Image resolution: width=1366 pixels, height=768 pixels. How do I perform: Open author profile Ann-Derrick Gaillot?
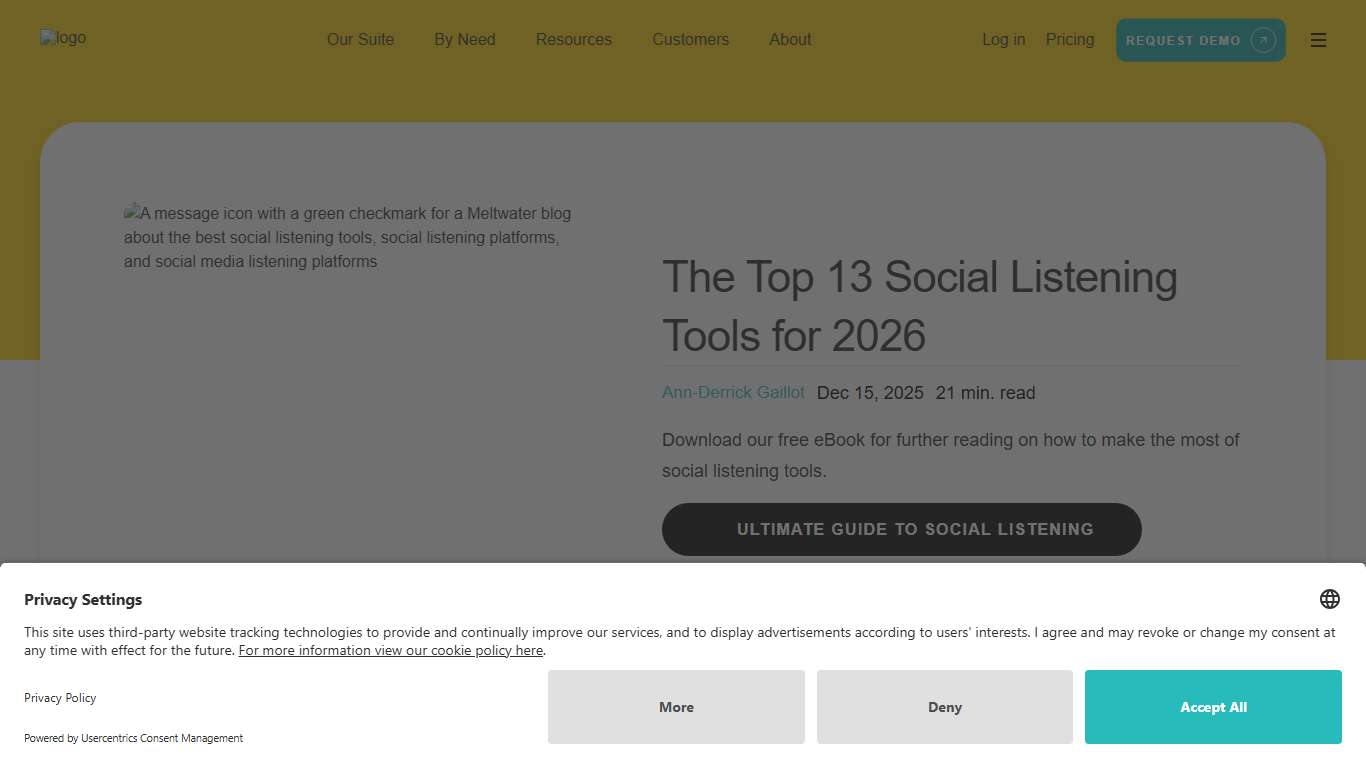pyautogui.click(x=733, y=392)
